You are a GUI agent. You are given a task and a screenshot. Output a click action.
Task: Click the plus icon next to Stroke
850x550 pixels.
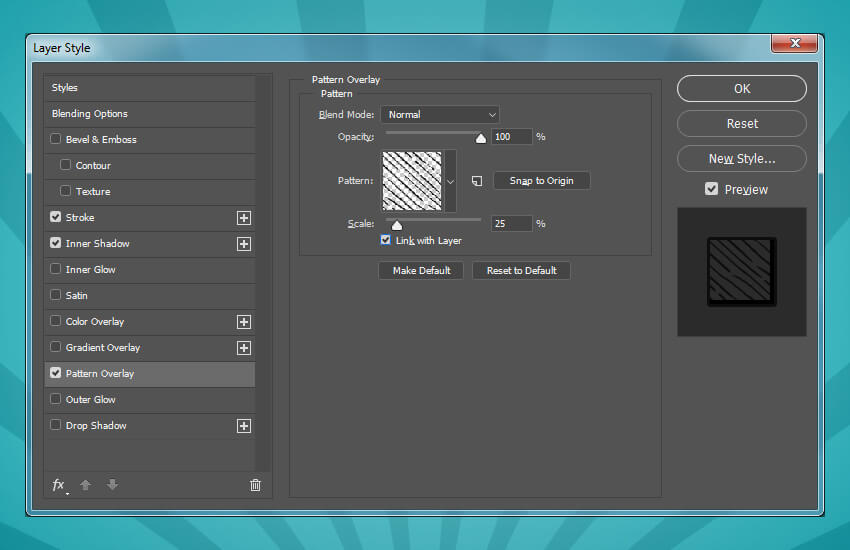tap(243, 218)
